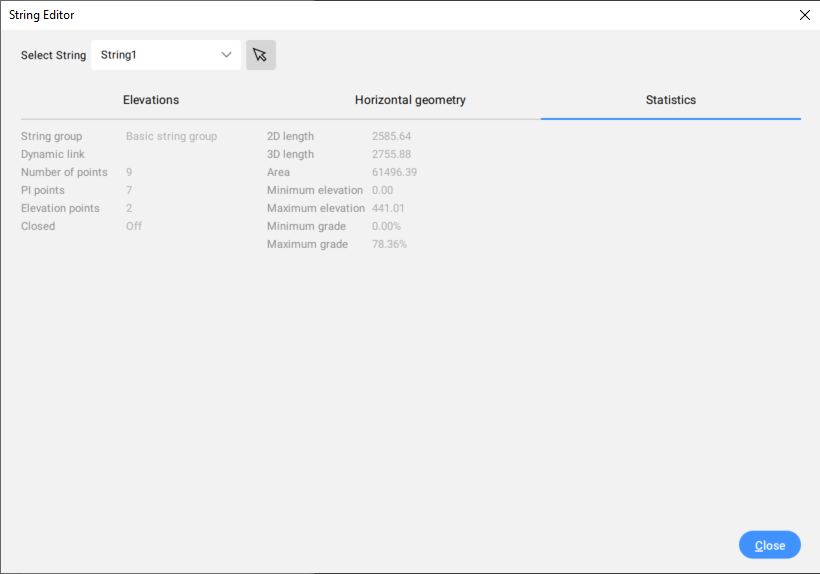
Task: Open the Select String dropdown showing String1
Action: tap(166, 55)
